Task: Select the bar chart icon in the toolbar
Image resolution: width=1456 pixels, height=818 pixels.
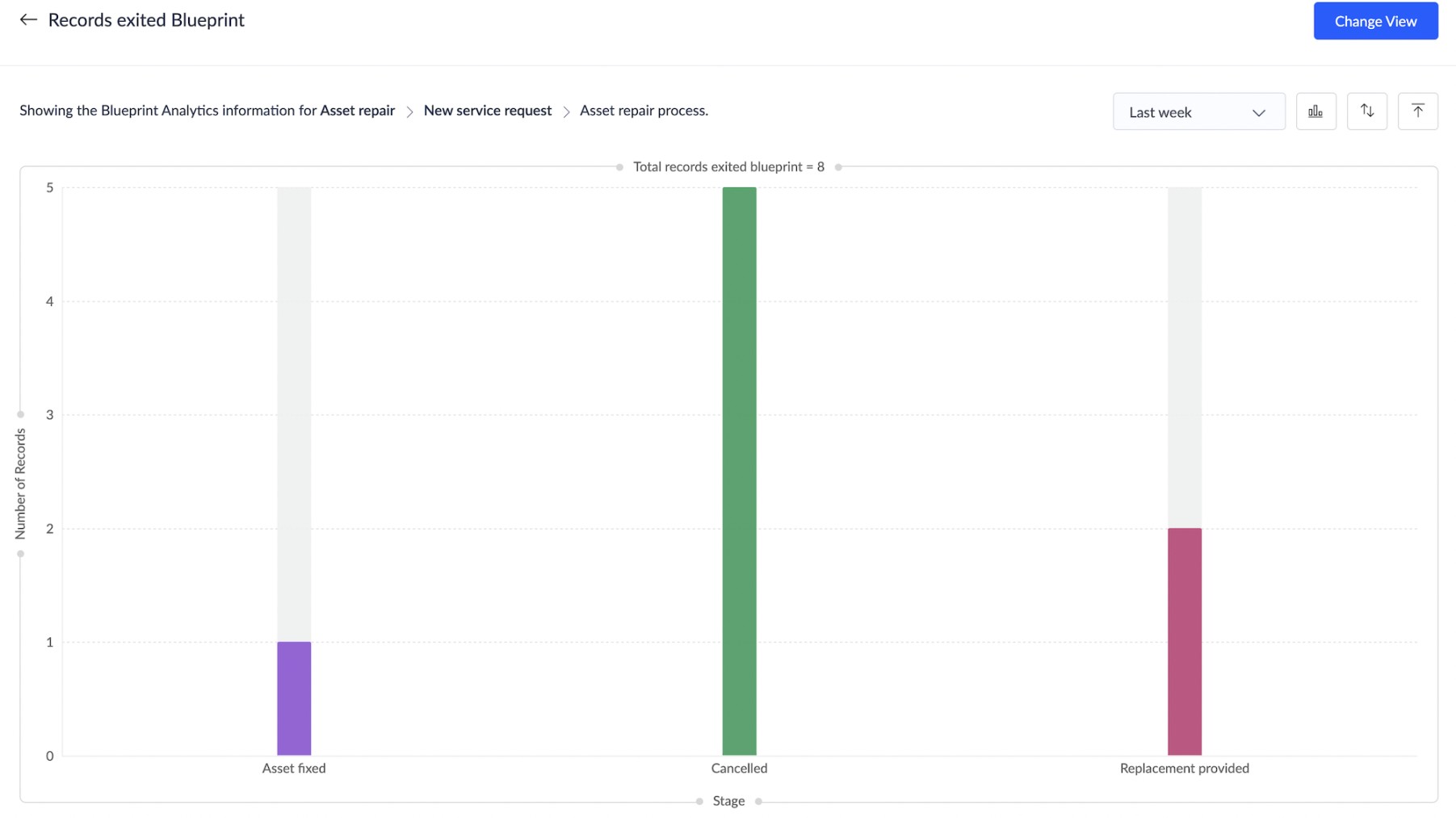Action: point(1315,111)
